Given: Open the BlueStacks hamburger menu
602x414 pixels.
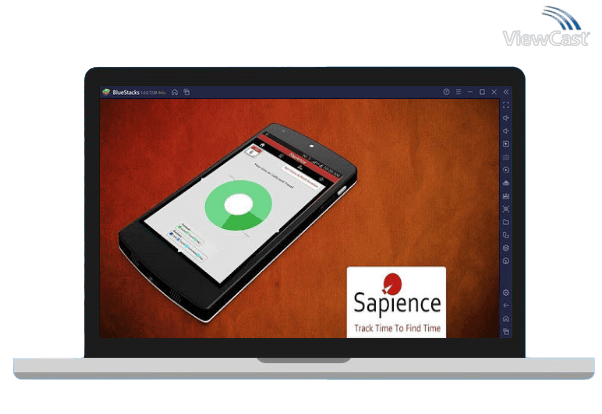Looking at the screenshot, I should [x=458, y=92].
